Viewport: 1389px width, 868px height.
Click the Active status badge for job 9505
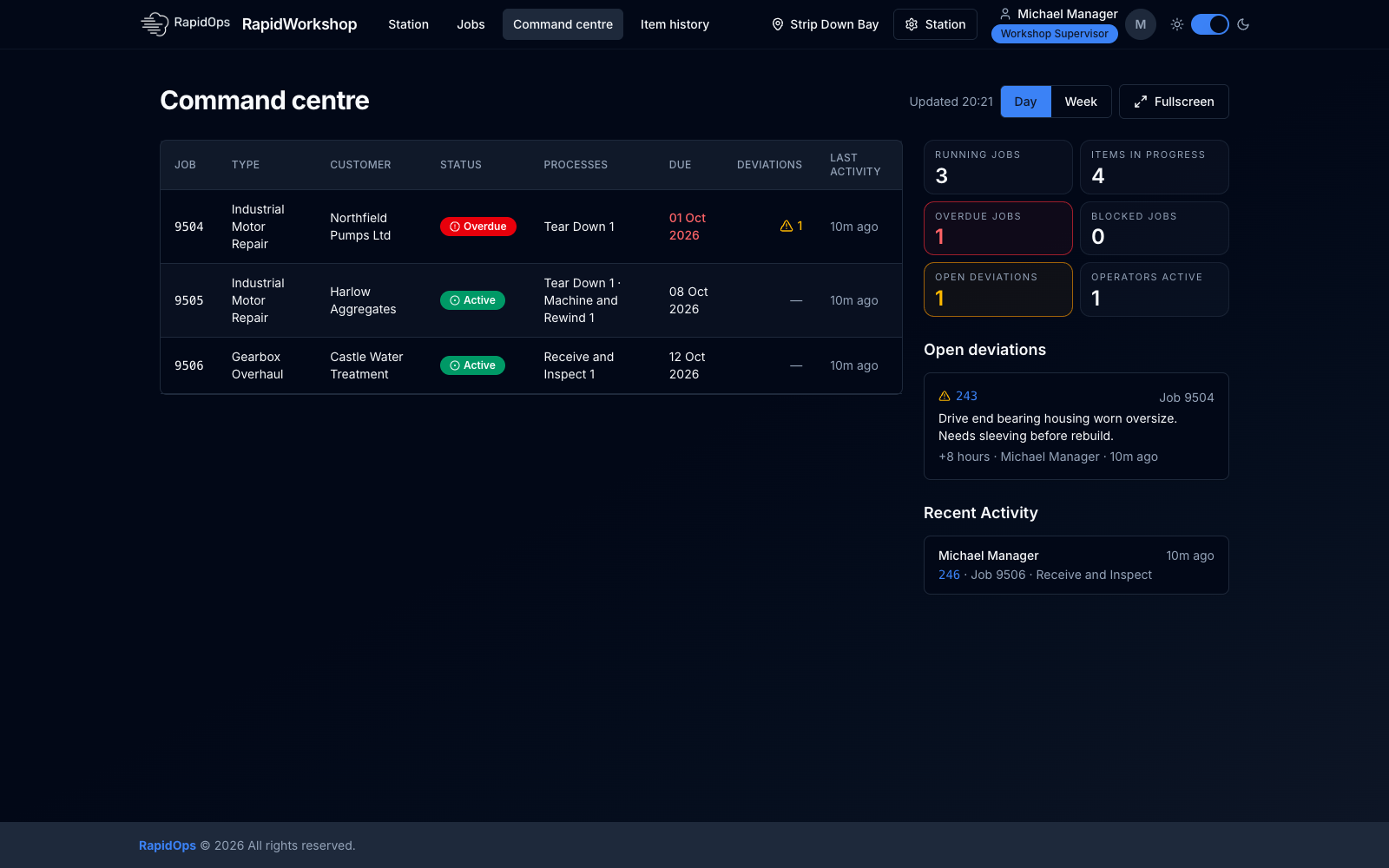[472, 300]
